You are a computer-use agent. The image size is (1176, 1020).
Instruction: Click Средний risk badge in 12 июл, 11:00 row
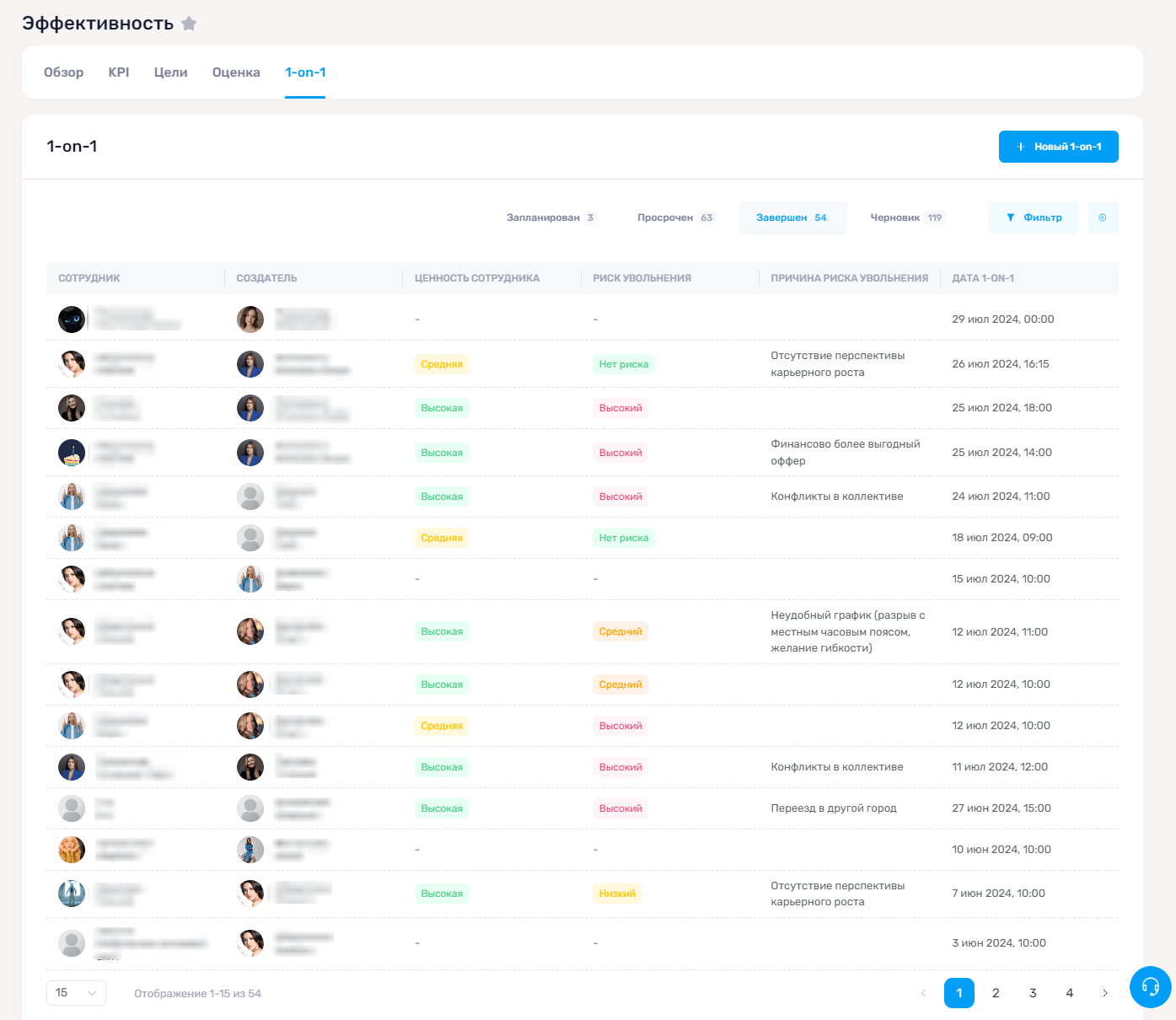(620, 631)
